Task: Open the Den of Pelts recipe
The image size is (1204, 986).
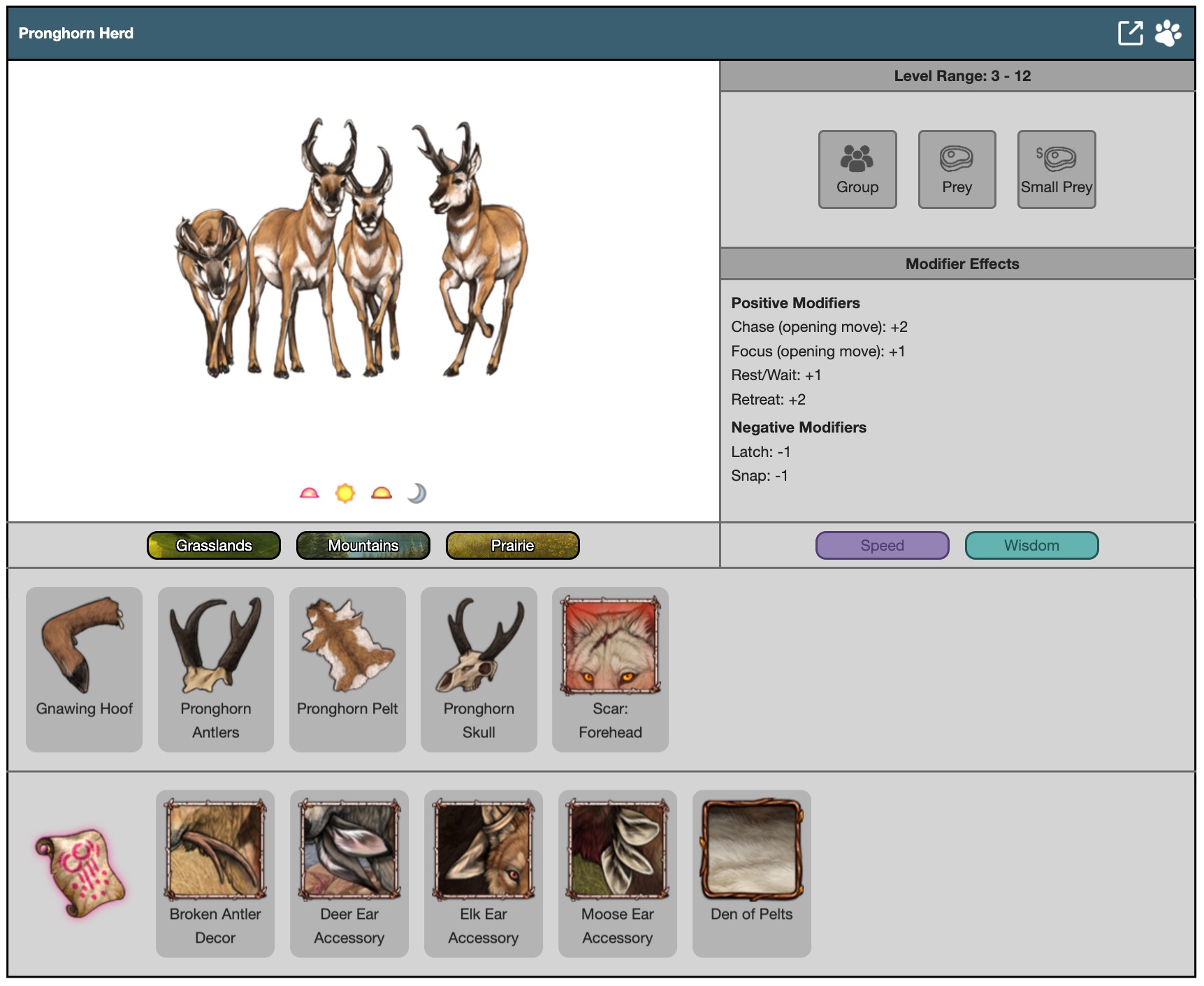Action: coord(751,873)
